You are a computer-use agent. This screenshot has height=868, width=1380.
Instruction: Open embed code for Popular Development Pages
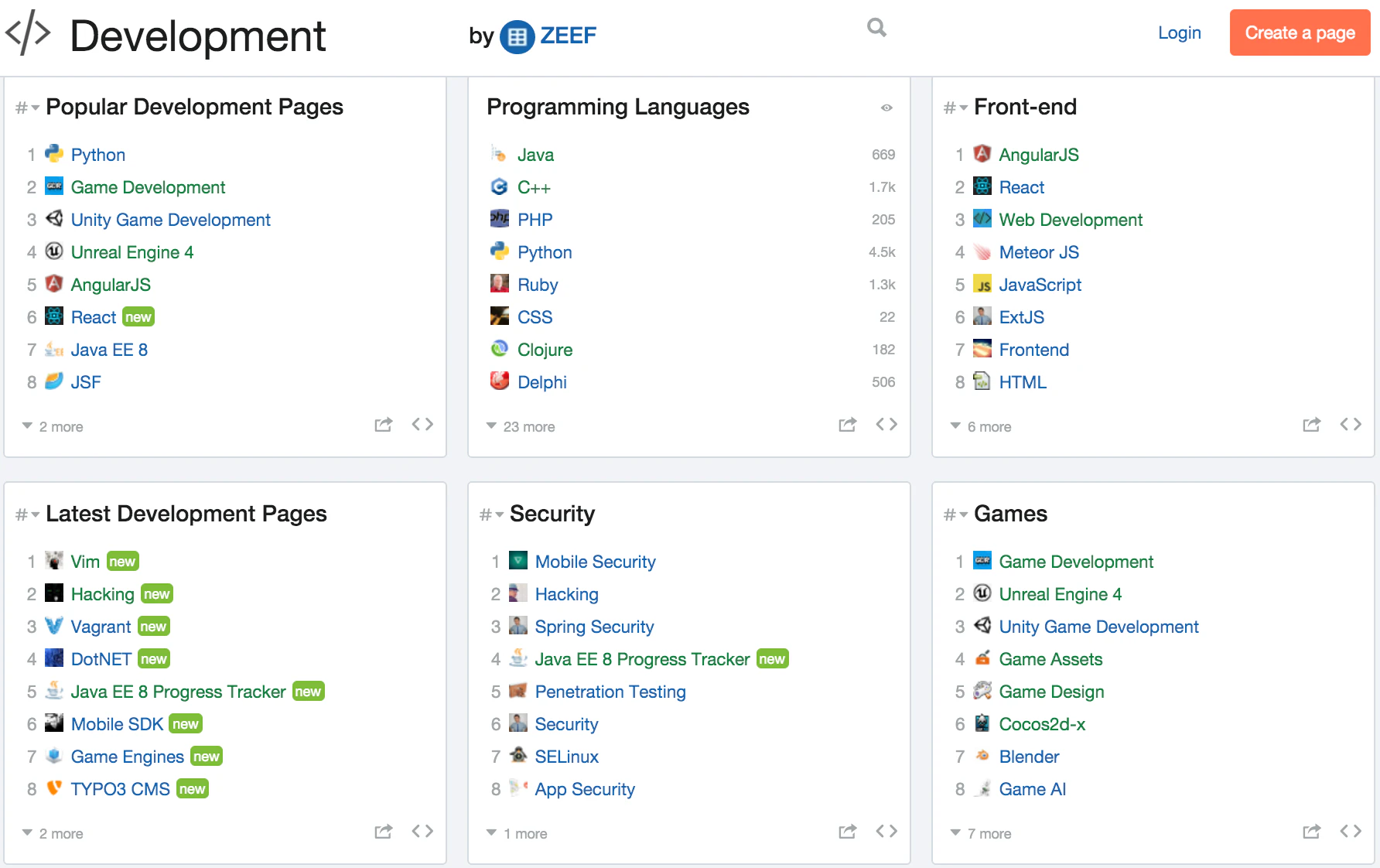pos(422,425)
